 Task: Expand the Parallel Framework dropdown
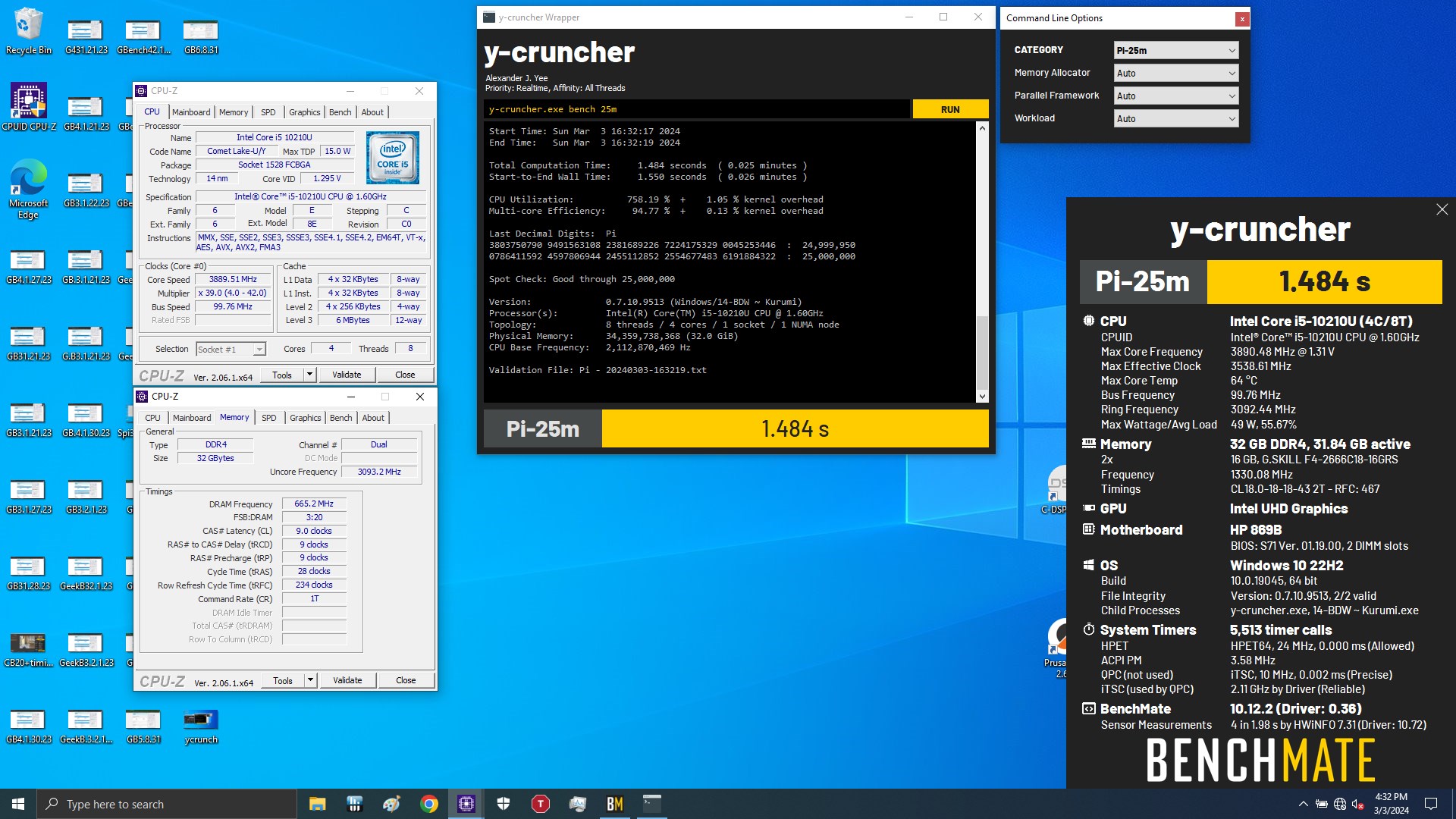point(1176,96)
